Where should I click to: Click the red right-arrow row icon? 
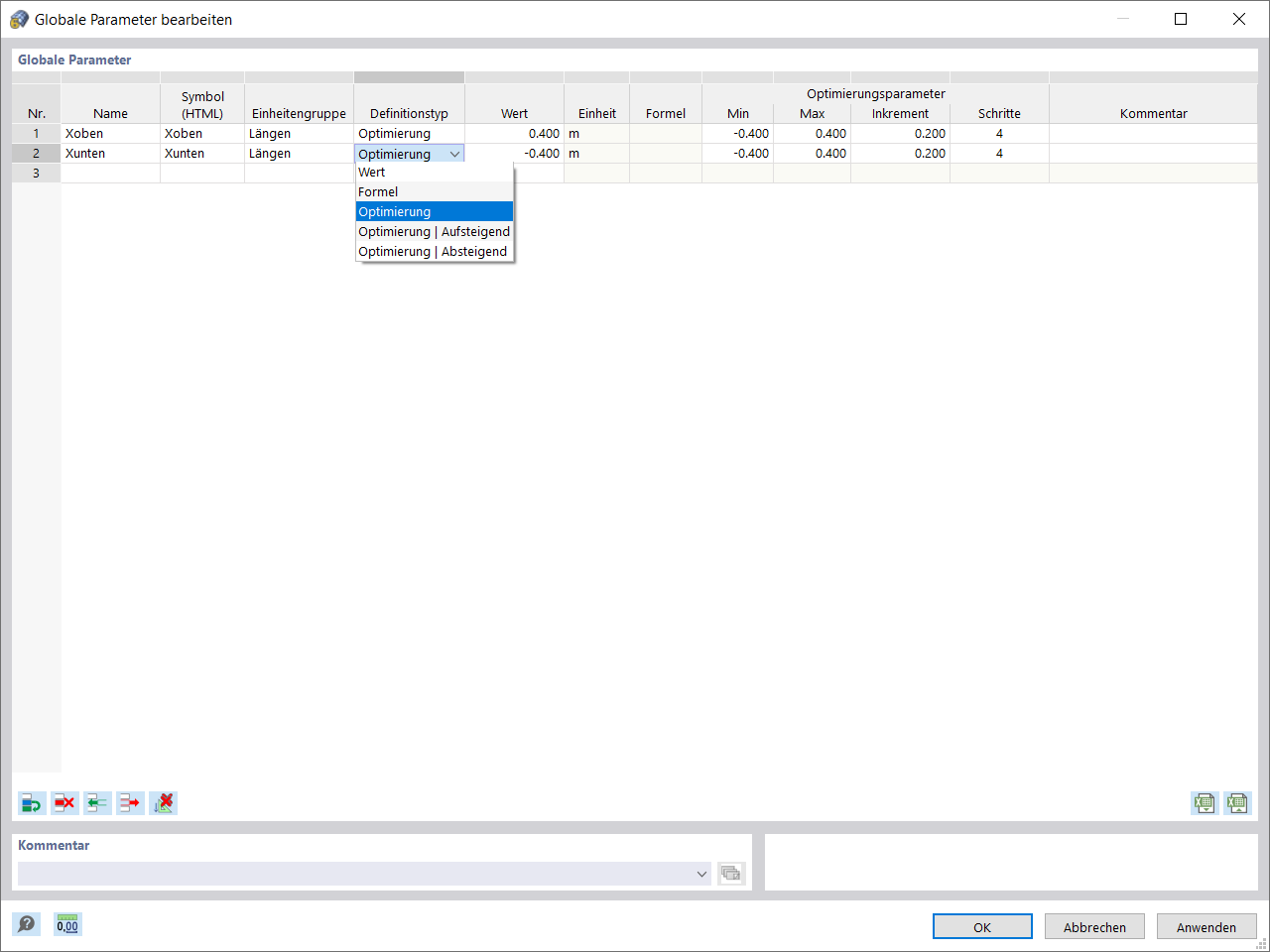[x=130, y=803]
